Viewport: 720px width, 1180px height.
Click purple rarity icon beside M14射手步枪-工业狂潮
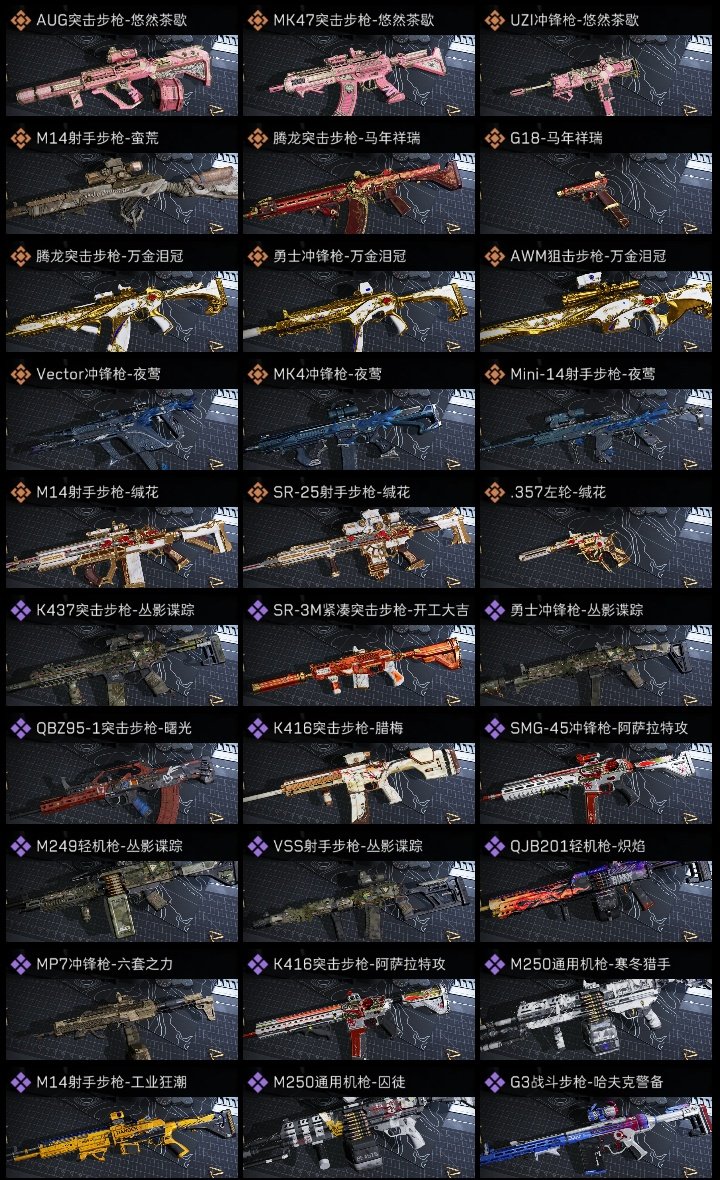[x=21, y=1082]
